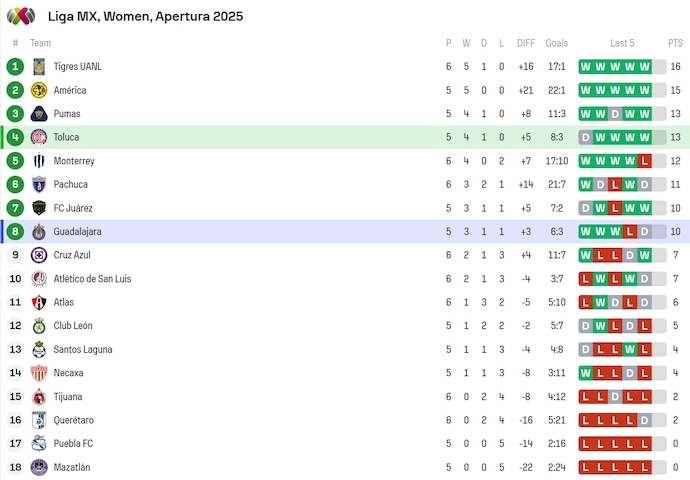Open the Liga MX Women Apertura 2025 title

point(145,16)
